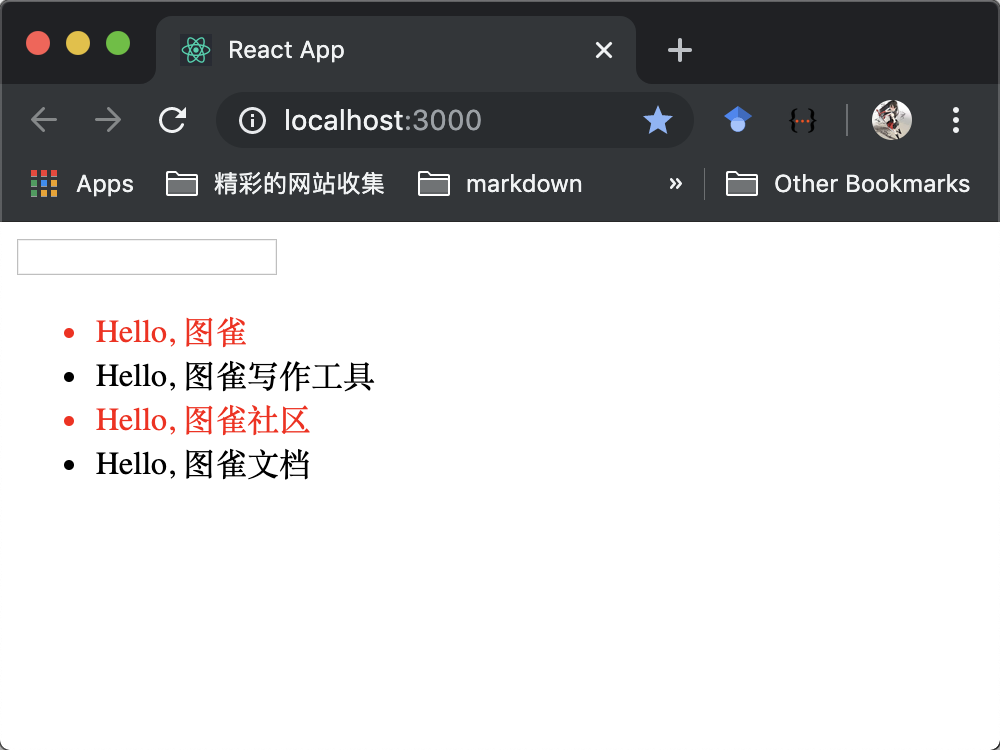Screen dimensions: 1000x750
Task: Toggle Hello, 图雀文档 list item state
Action: click(203, 464)
